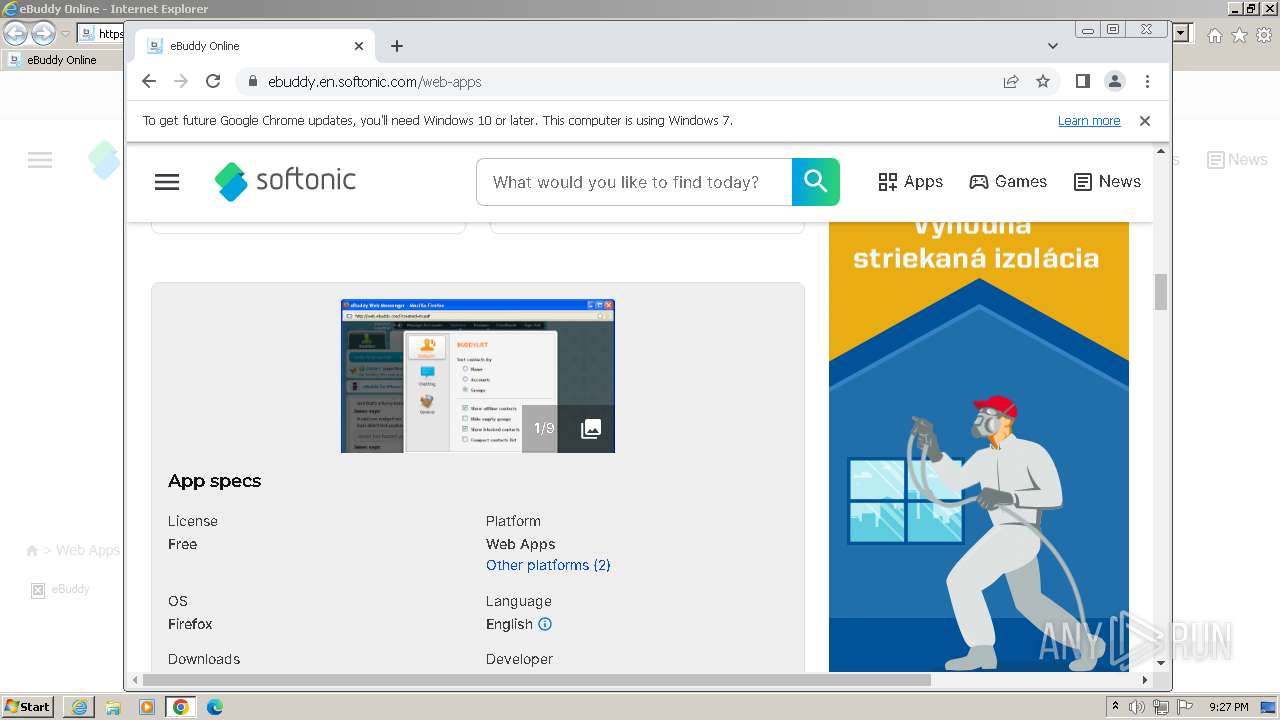The height and width of the screenshot is (720, 1280).
Task: Expand Internet Explorer's address bar dropdown
Action: pos(1181,34)
